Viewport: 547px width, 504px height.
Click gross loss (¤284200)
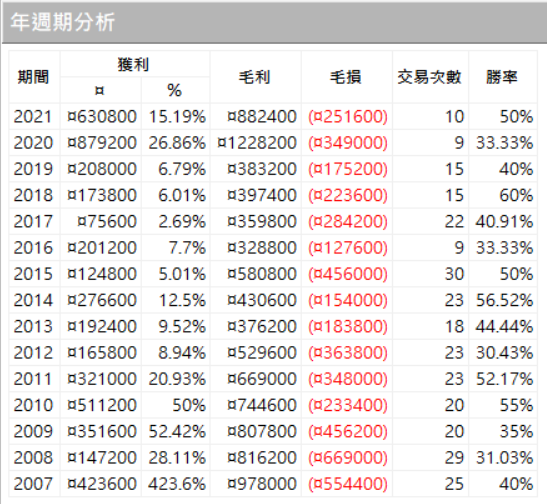[348, 221]
